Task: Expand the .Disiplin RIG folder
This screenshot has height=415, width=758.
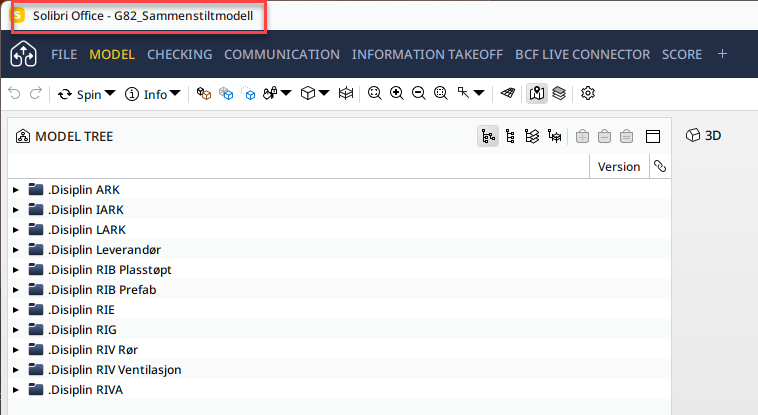Action: (15, 330)
